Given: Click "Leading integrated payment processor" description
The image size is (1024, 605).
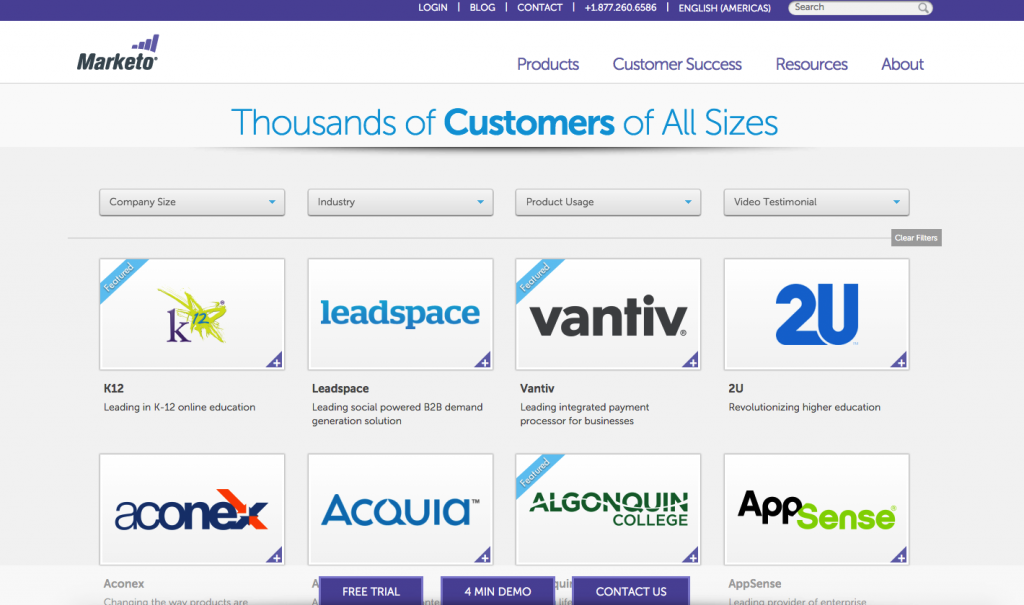Looking at the screenshot, I should click(584, 414).
